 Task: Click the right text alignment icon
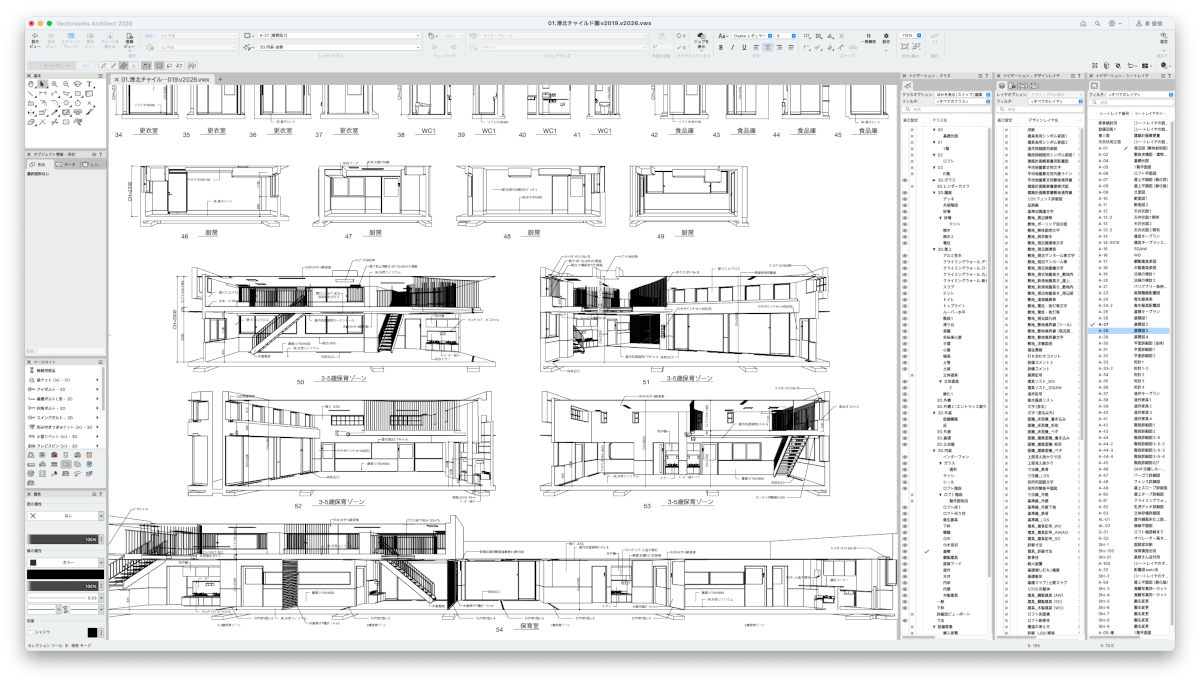click(779, 47)
